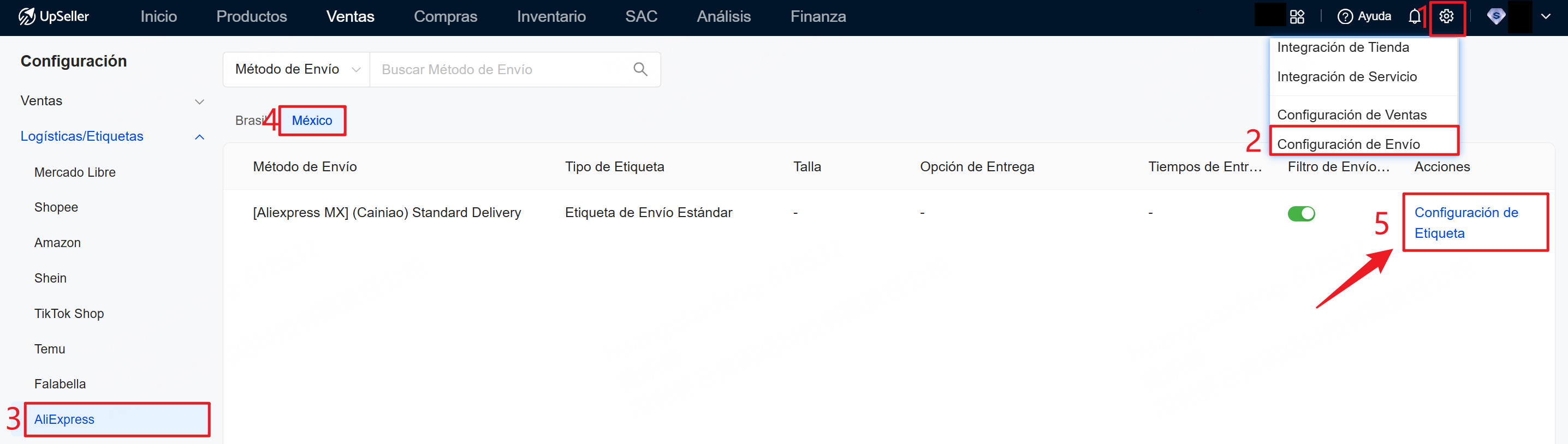Viewport: 1568px width, 444px height.
Task: Open the Ventas top menu
Action: click(350, 16)
